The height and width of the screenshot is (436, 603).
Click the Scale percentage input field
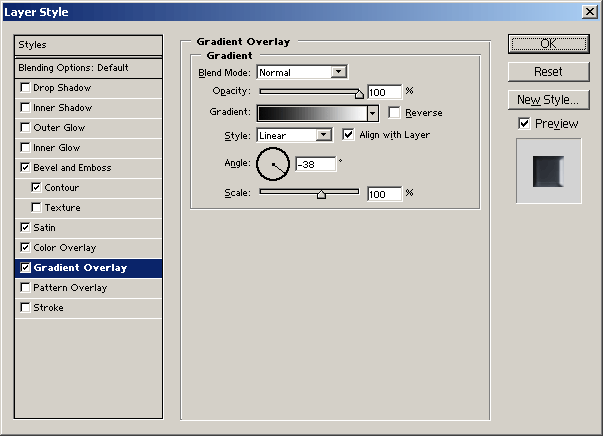tap(384, 194)
